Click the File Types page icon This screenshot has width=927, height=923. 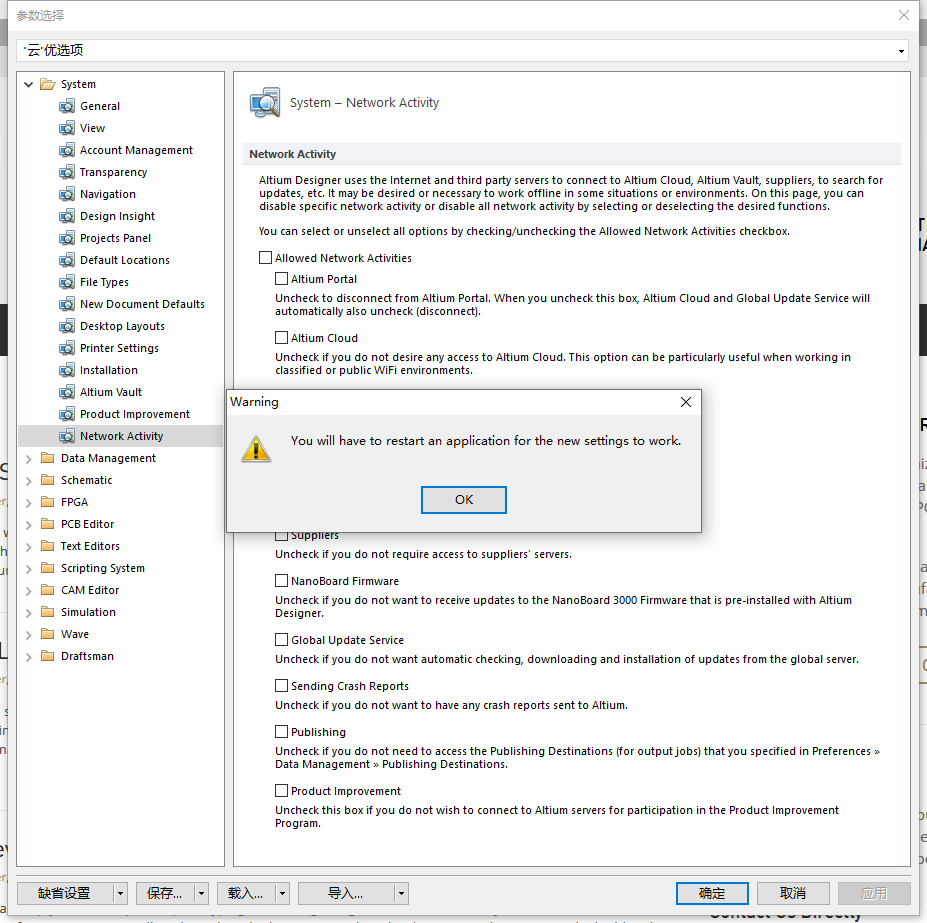67,282
